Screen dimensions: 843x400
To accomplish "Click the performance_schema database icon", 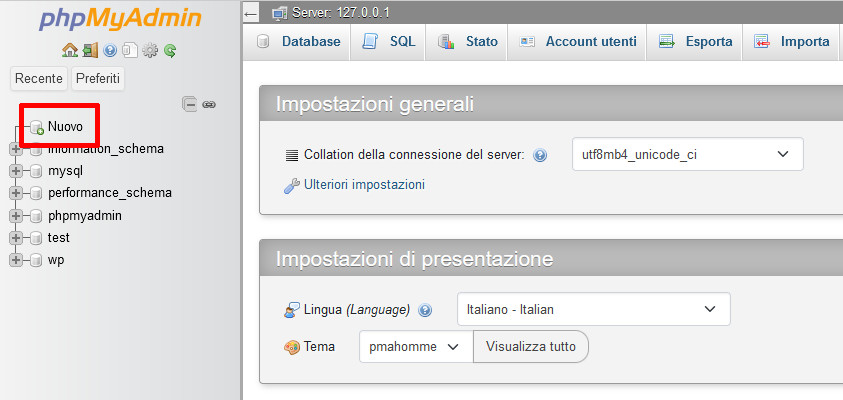I will [36, 193].
